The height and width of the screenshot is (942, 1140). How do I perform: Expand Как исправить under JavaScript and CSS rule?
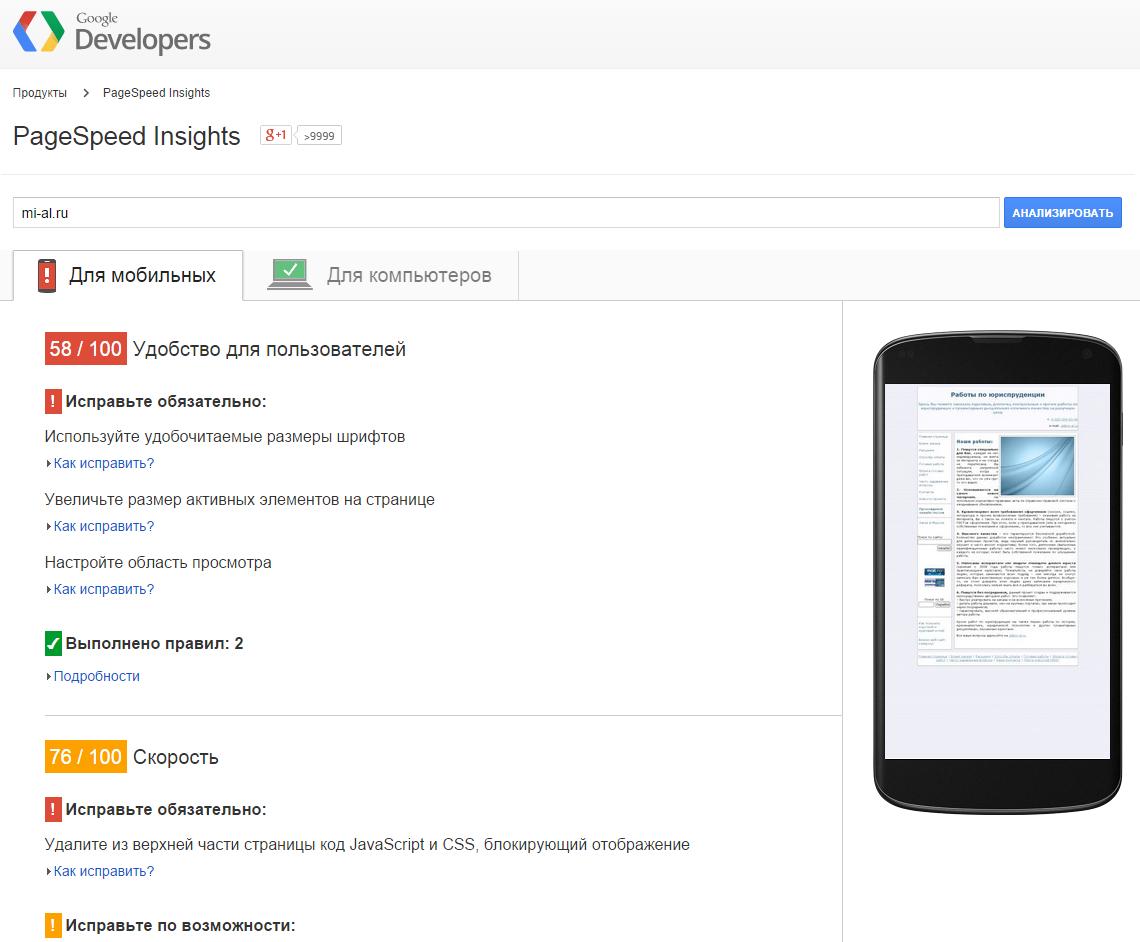tap(100, 871)
